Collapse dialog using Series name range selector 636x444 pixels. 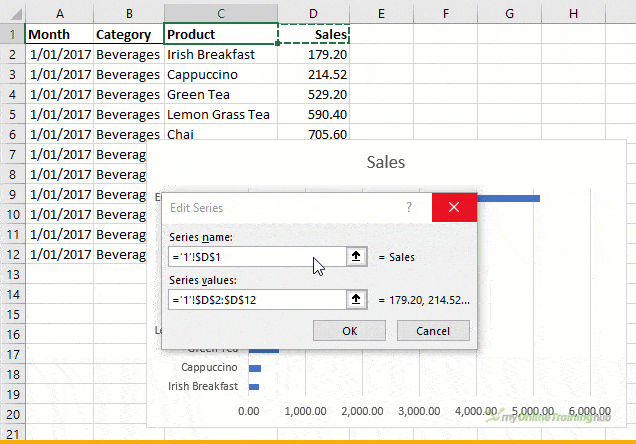point(357,256)
